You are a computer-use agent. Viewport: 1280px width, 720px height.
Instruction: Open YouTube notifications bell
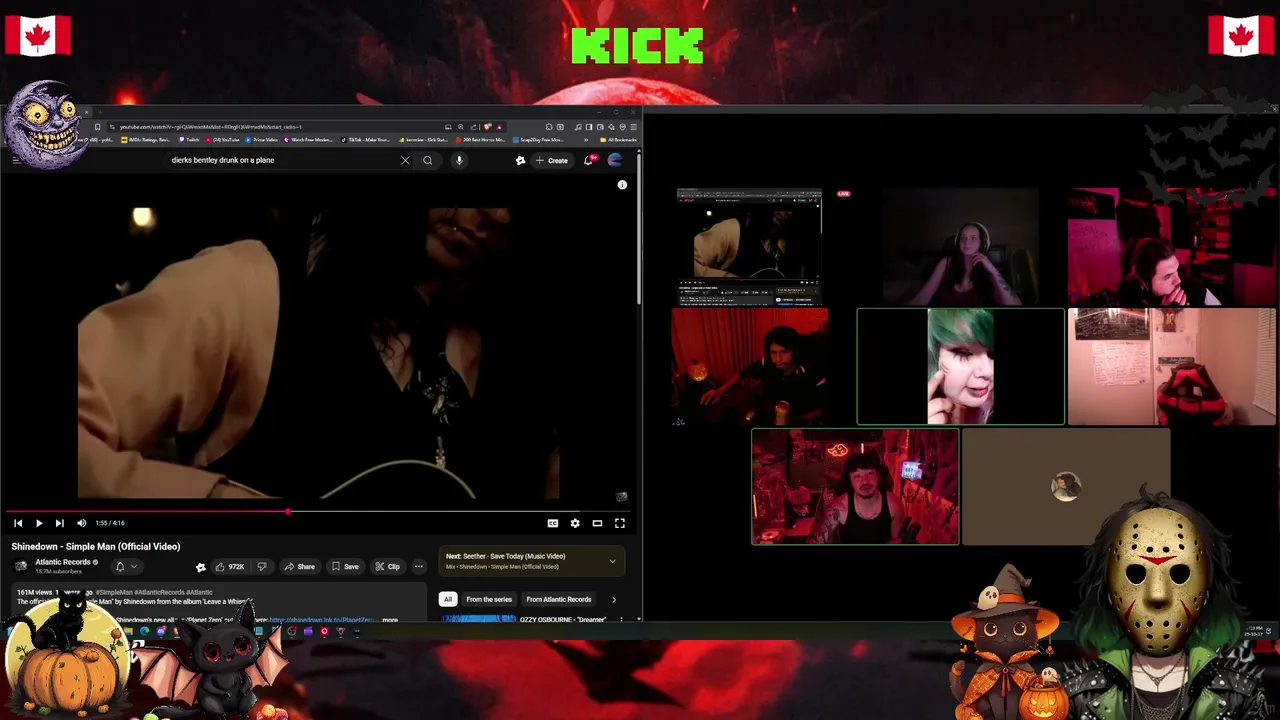[x=589, y=160]
